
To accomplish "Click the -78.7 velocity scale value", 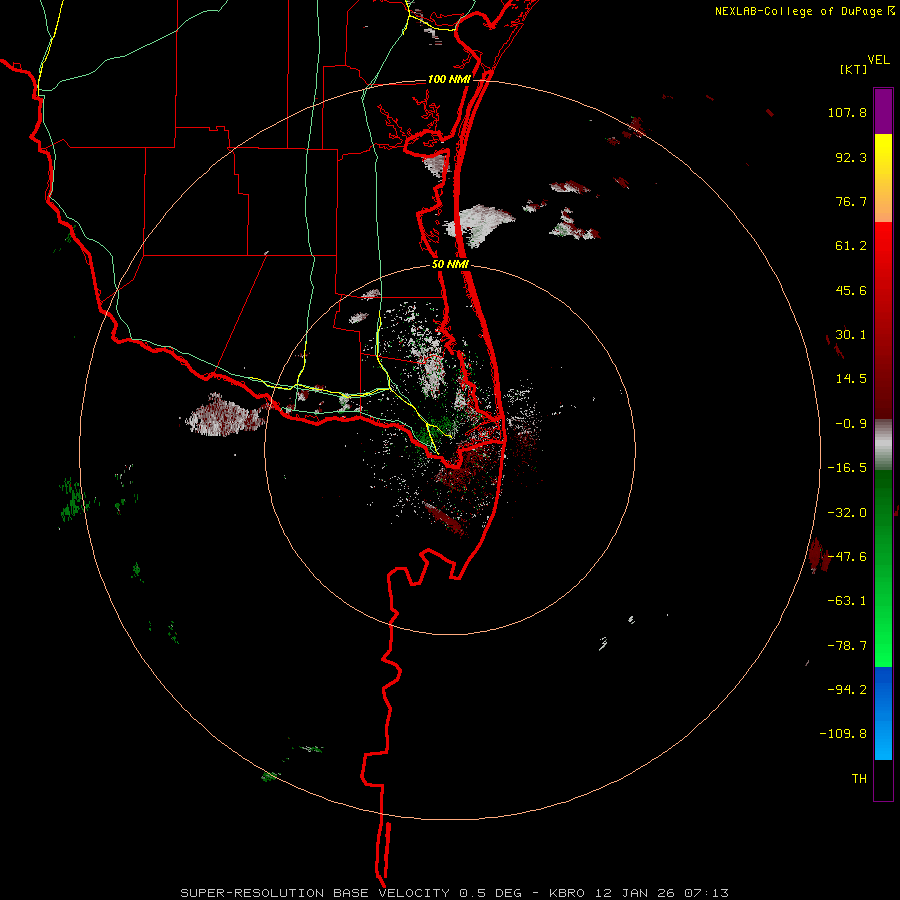I will [847, 646].
